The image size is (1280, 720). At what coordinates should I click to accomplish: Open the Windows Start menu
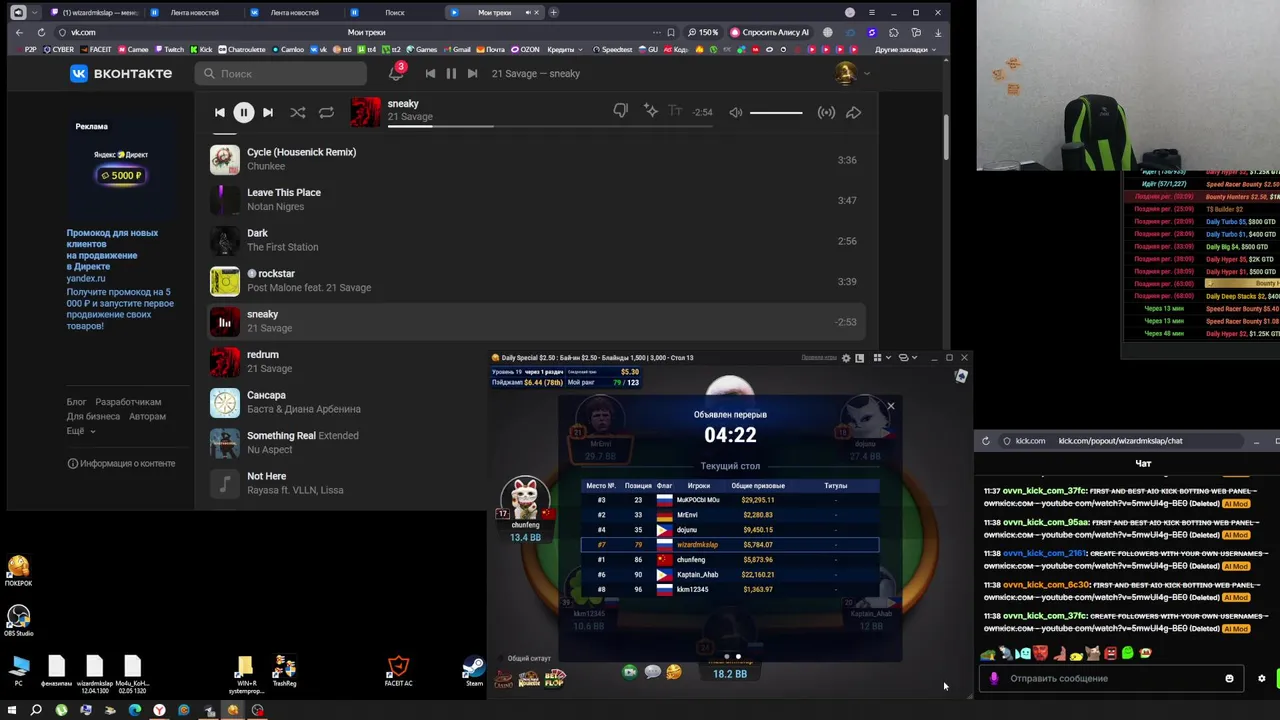coord(11,710)
